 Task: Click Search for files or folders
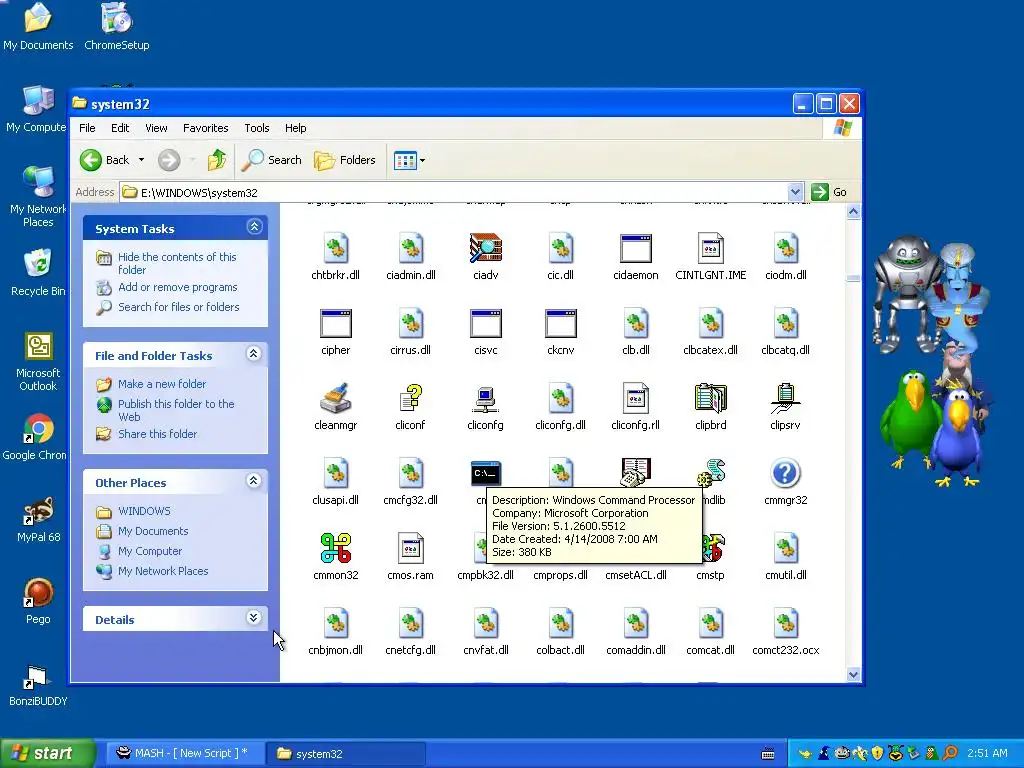(x=178, y=307)
